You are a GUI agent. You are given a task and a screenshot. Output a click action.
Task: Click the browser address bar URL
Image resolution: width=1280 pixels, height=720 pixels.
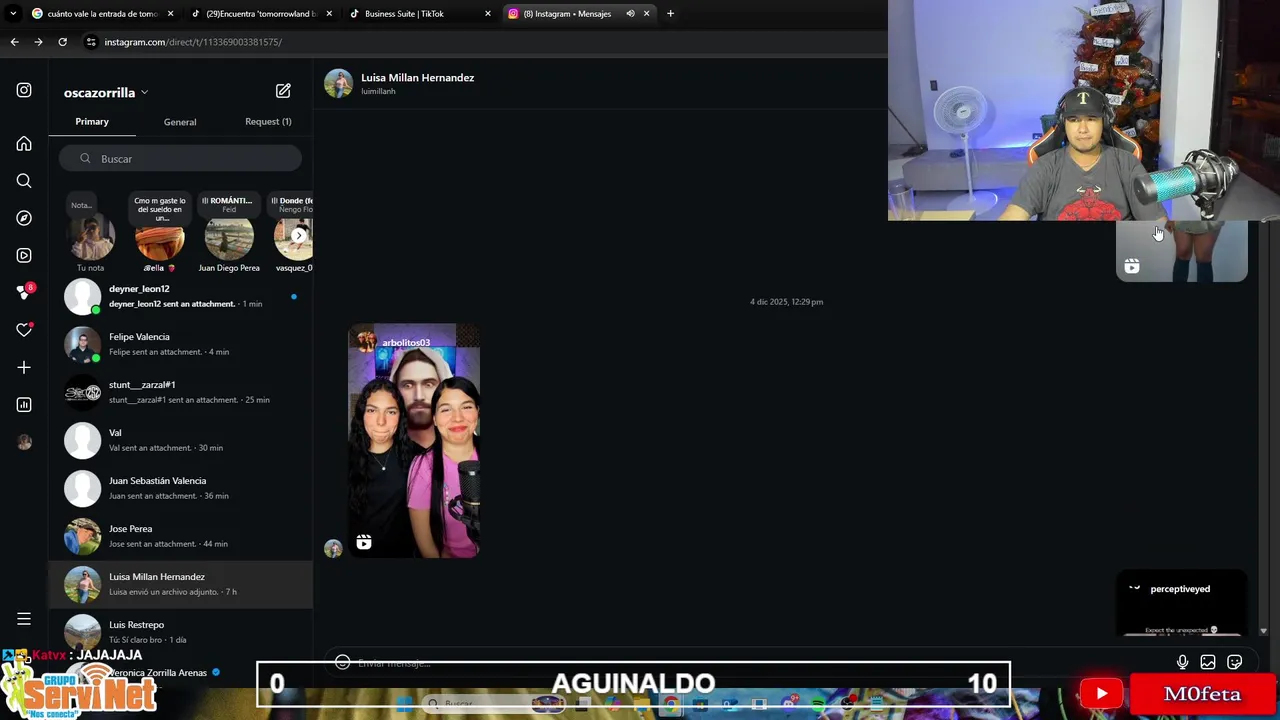pos(193,42)
